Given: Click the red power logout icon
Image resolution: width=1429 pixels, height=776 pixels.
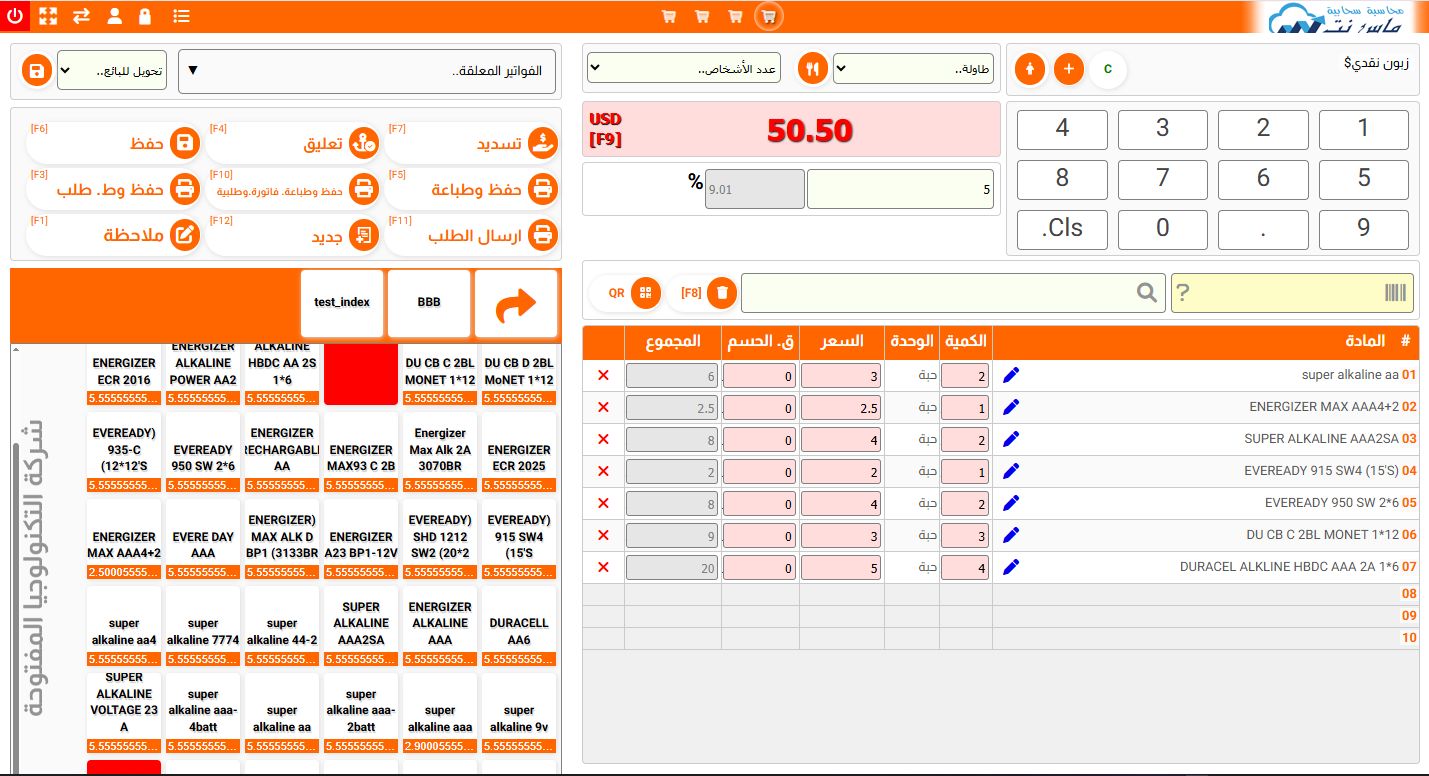Looking at the screenshot, I should (16, 16).
